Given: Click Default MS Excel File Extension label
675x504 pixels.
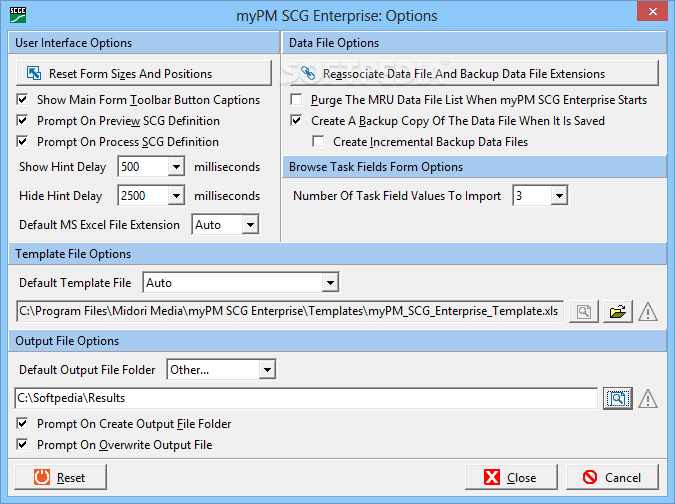Looking at the screenshot, I should point(99,225).
